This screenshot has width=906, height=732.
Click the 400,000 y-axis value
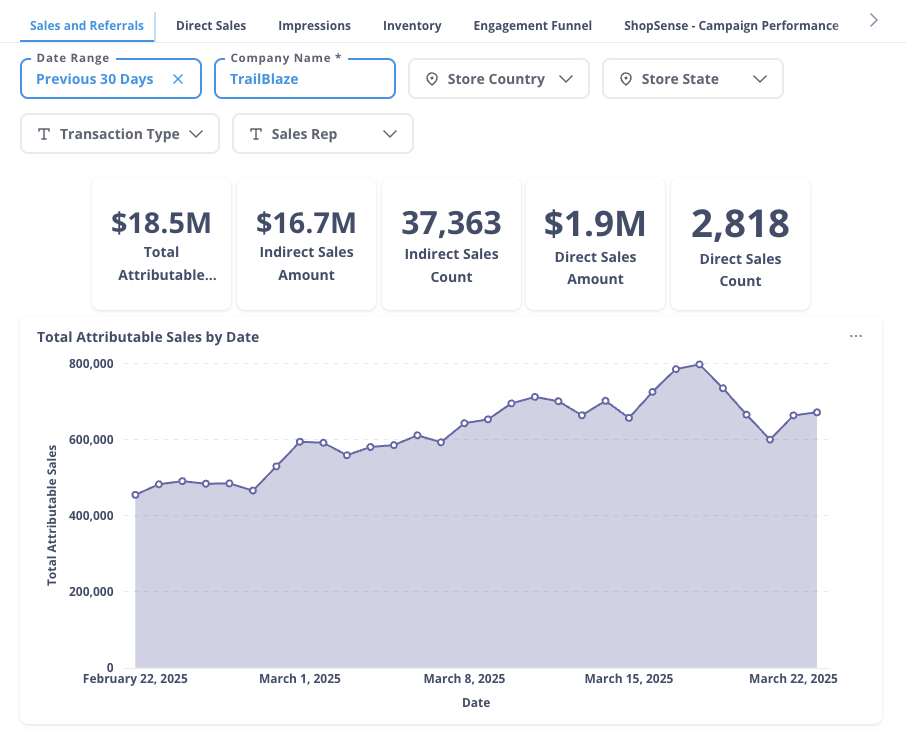91,516
